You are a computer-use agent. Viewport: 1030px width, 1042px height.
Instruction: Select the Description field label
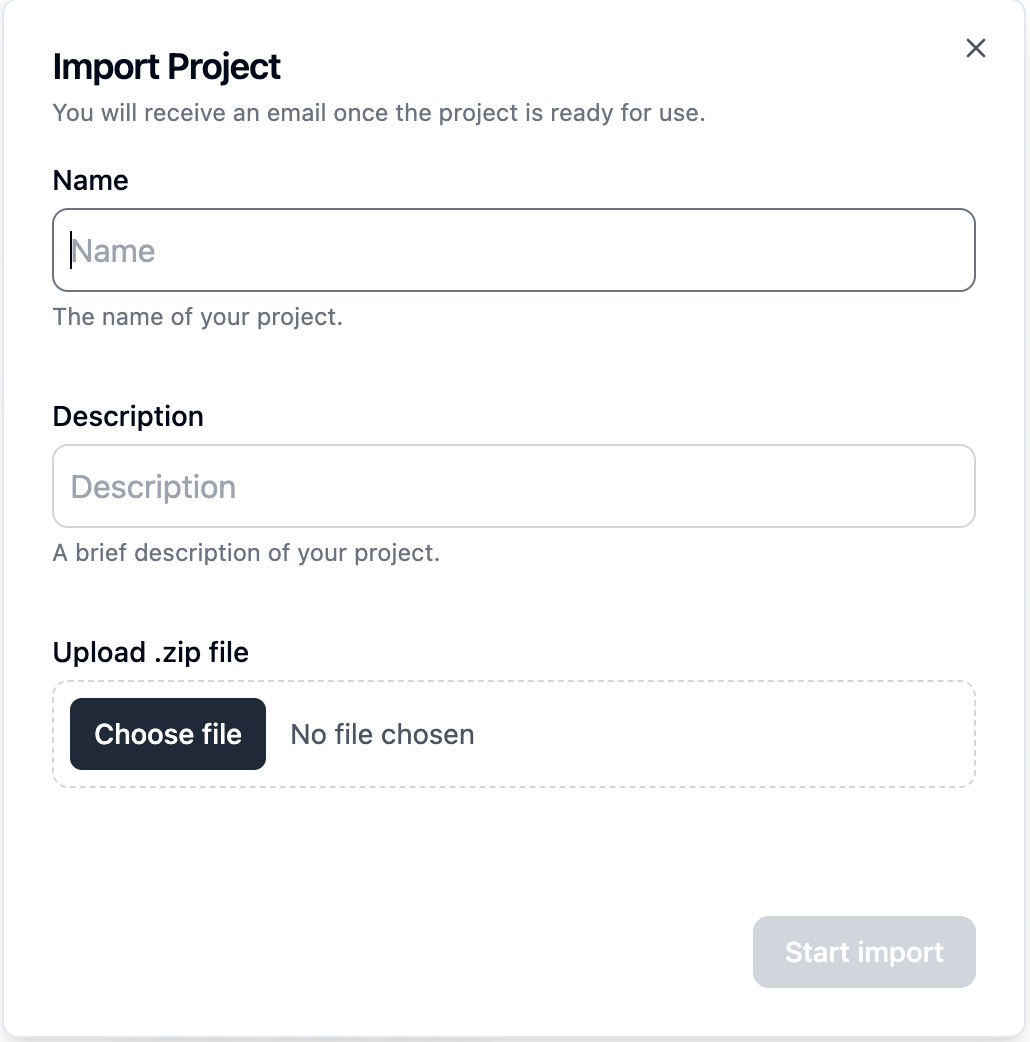click(128, 416)
